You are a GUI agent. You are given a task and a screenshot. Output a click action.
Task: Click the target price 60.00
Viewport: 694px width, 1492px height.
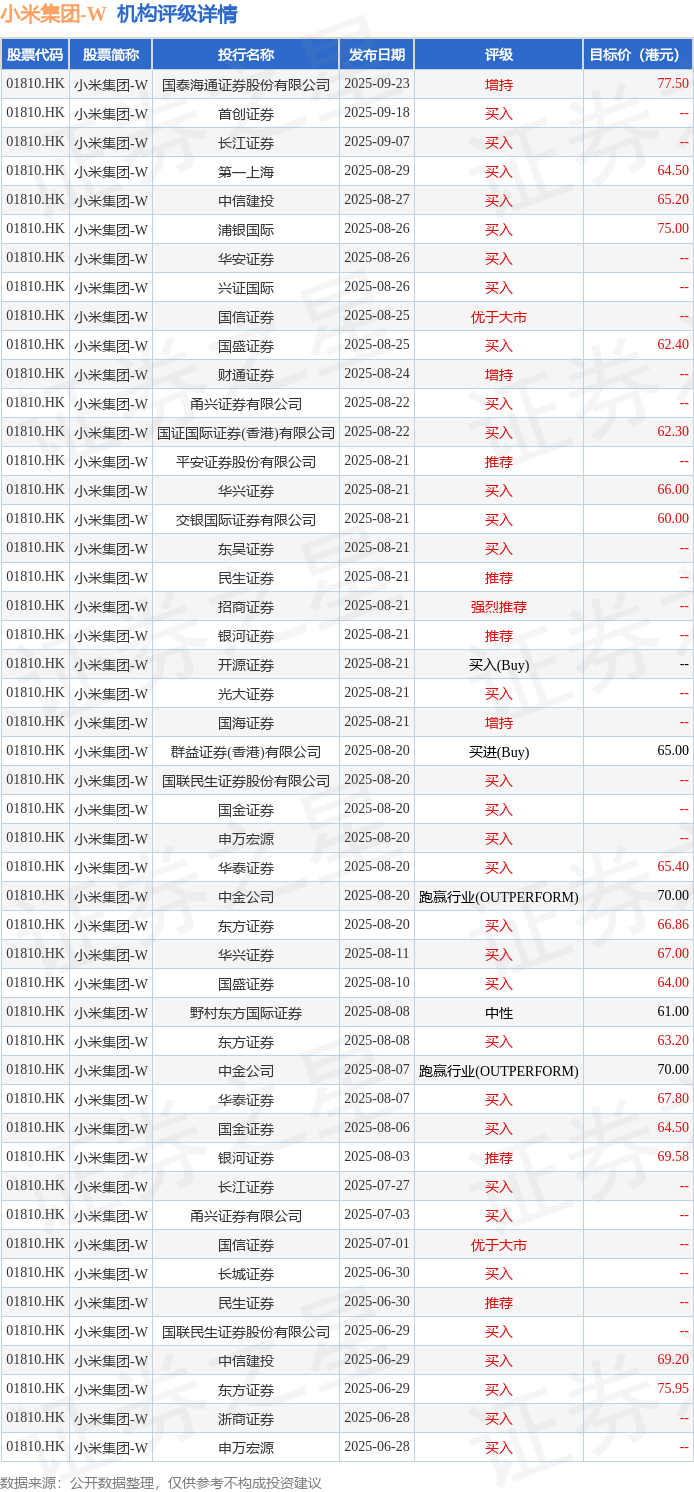[673, 519]
